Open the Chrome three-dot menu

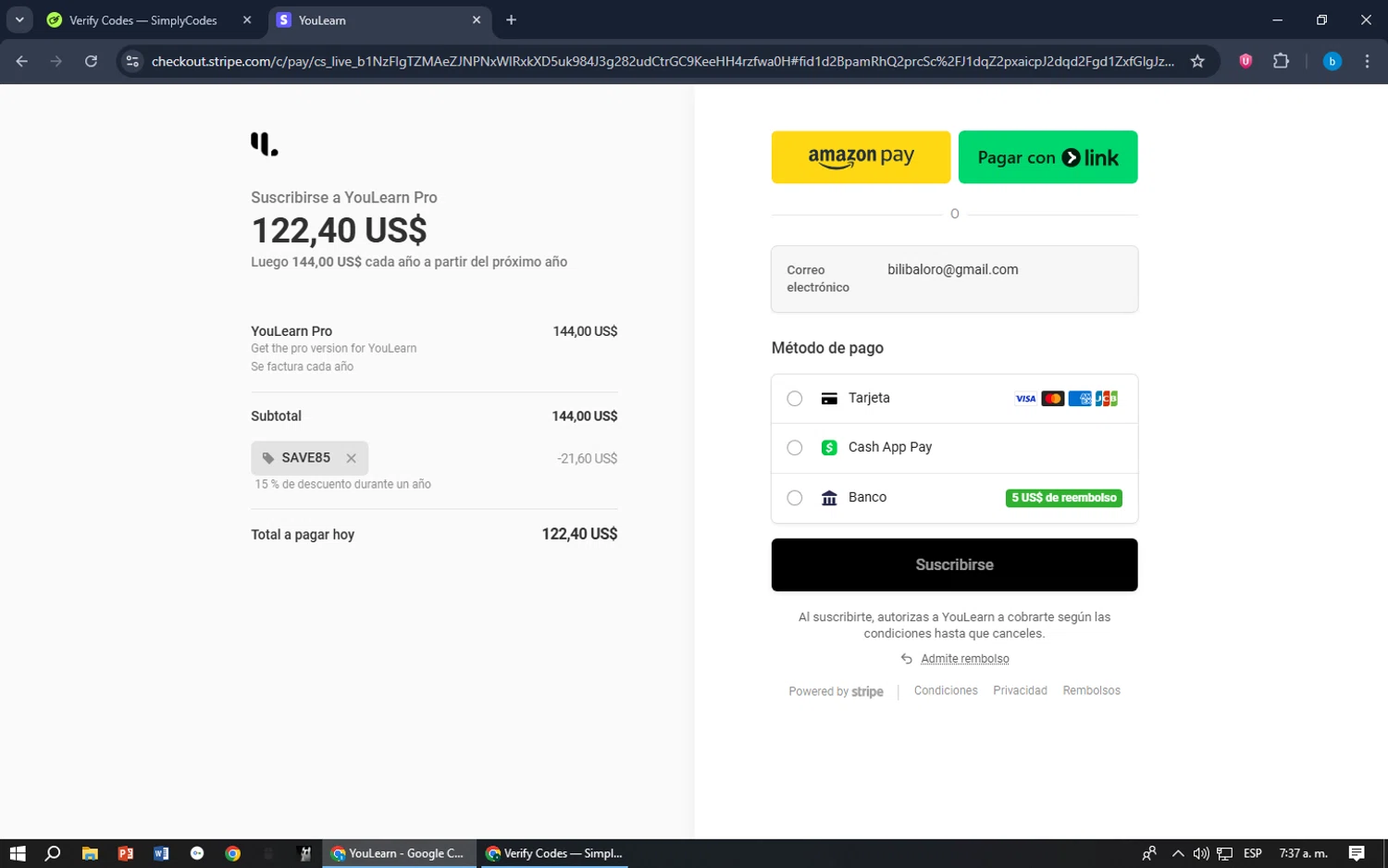[1367, 61]
